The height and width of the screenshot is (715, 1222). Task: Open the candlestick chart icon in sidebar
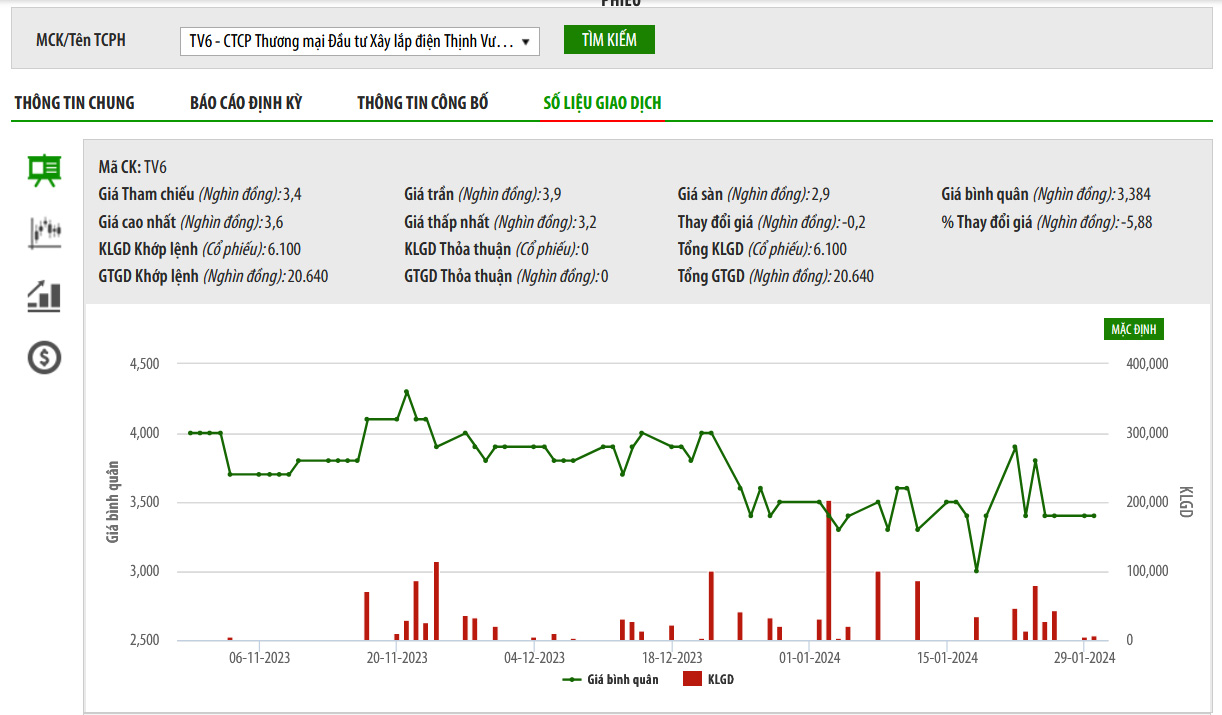coord(44,232)
